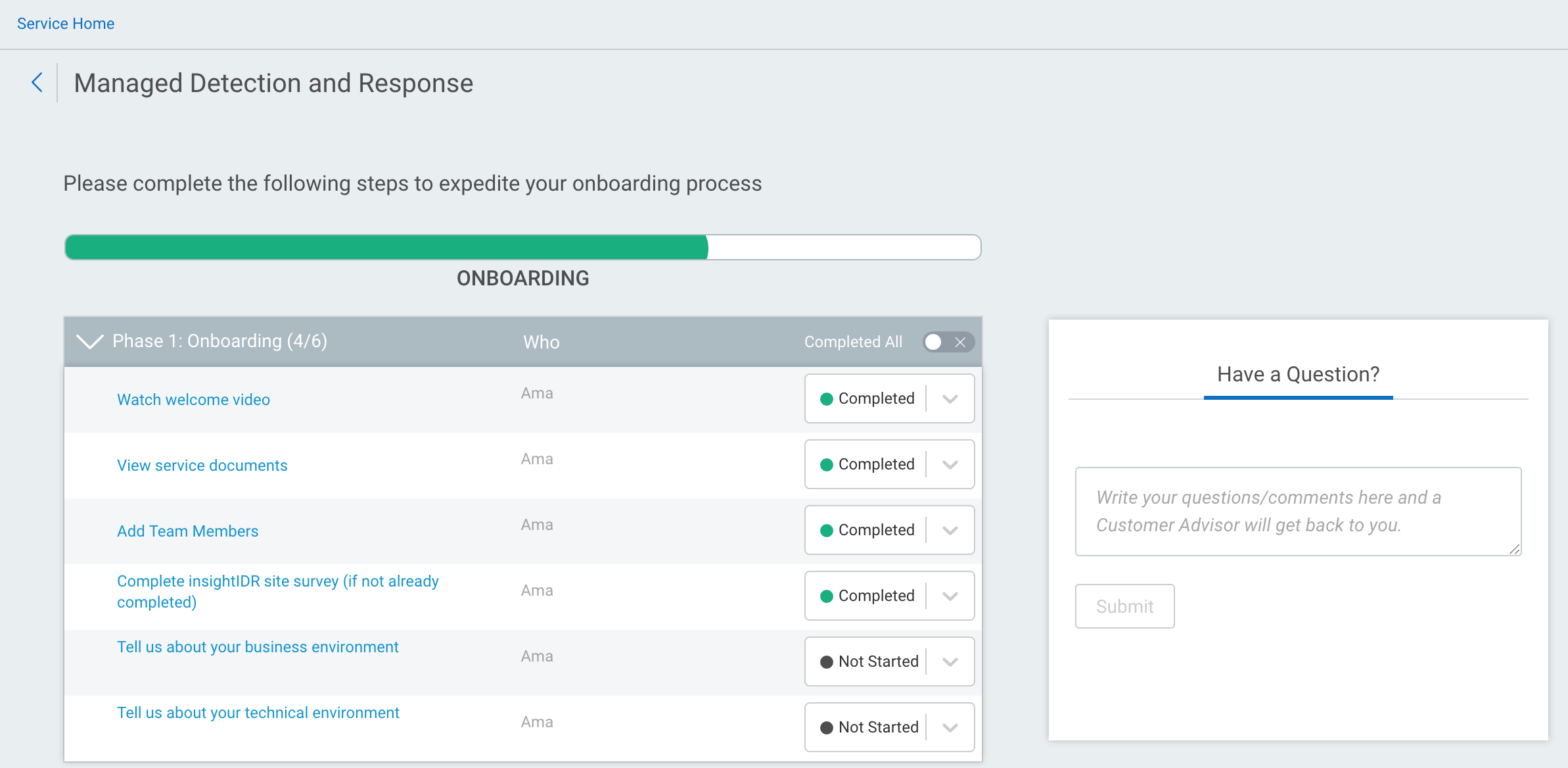Viewport: 1568px width, 768px height.
Task: Click the Who column header
Action: [541, 342]
